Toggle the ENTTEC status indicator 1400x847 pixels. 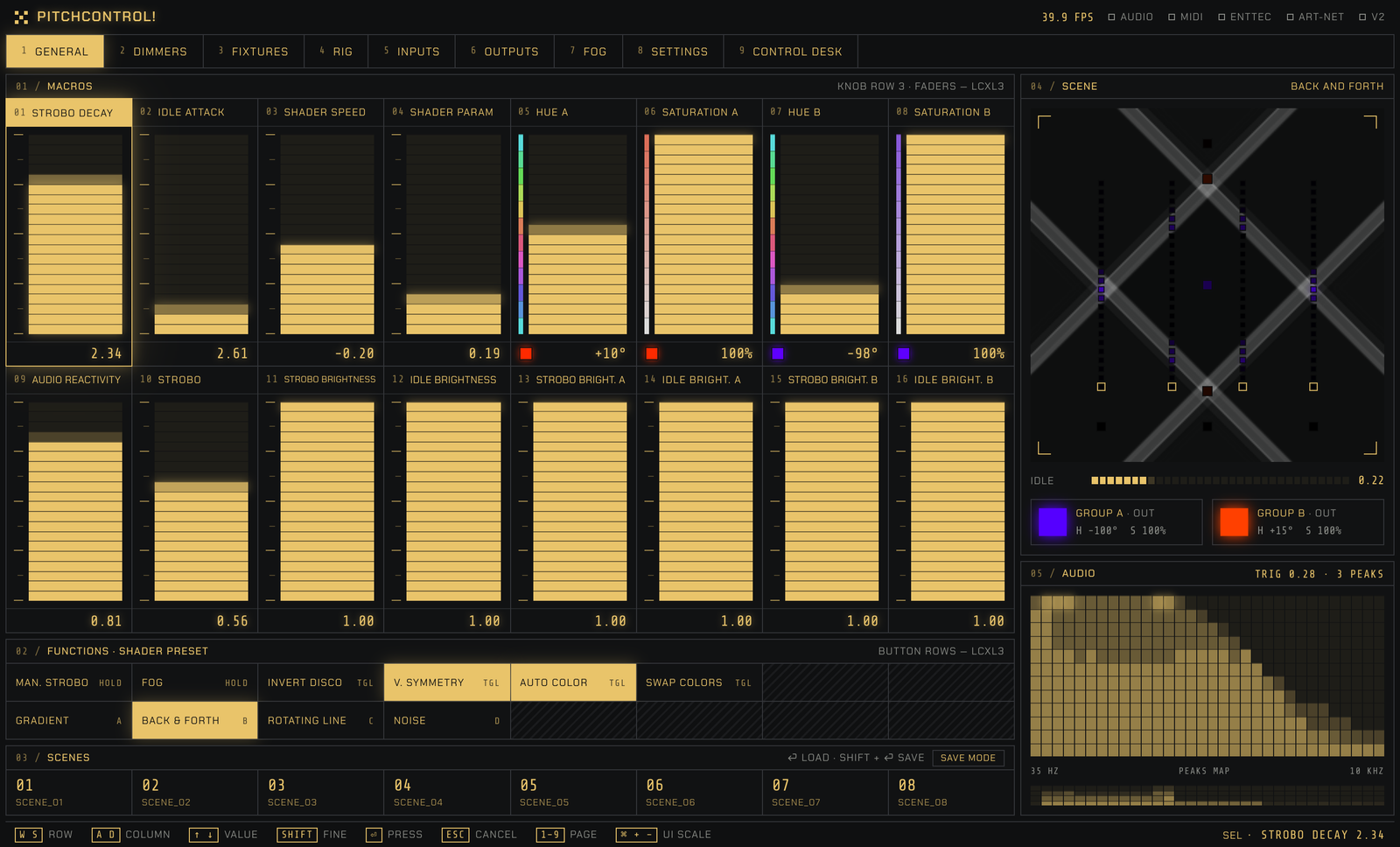[x=1245, y=17]
